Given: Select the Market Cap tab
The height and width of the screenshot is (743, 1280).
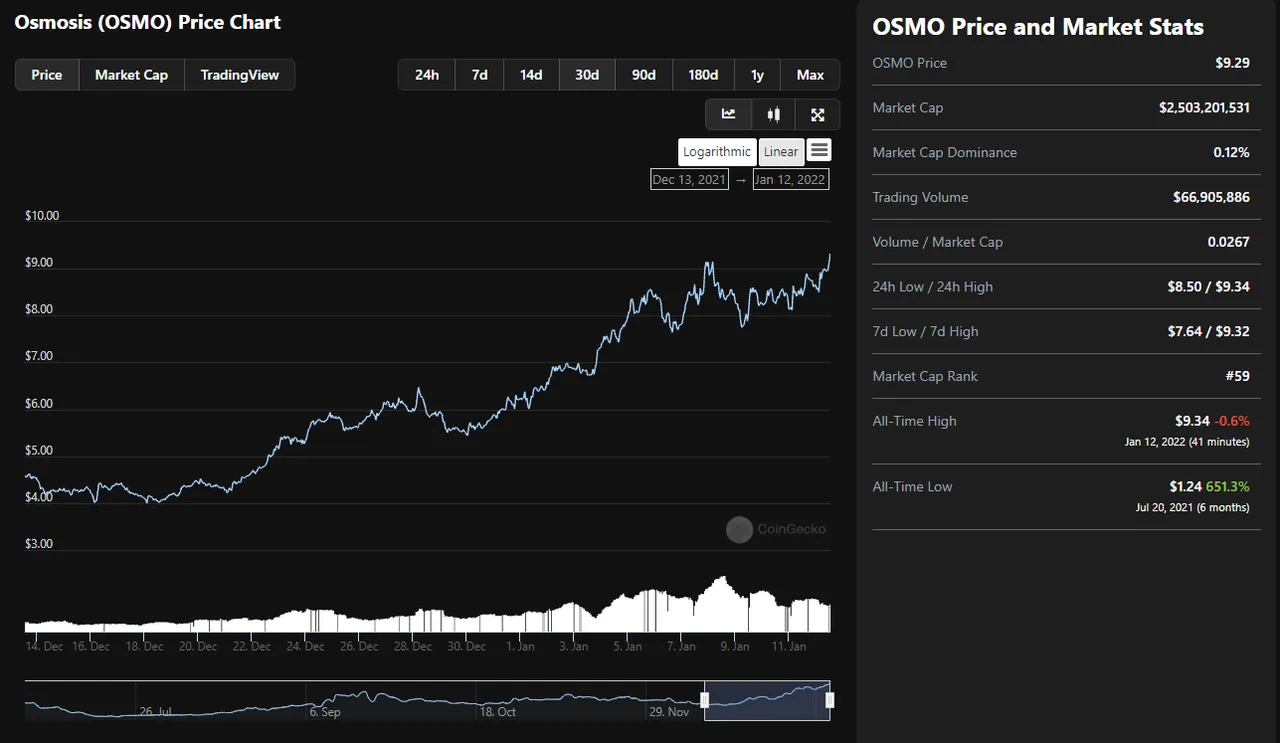Looking at the screenshot, I should coord(131,75).
